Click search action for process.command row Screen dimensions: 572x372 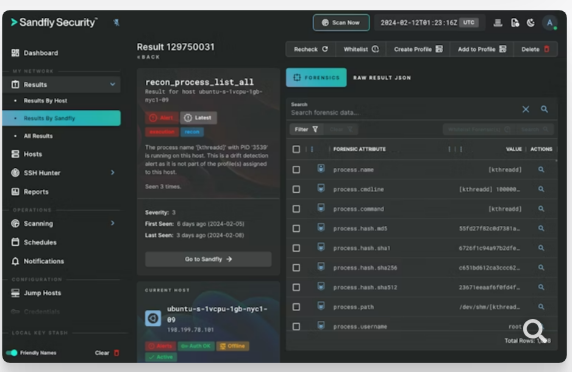(541, 209)
